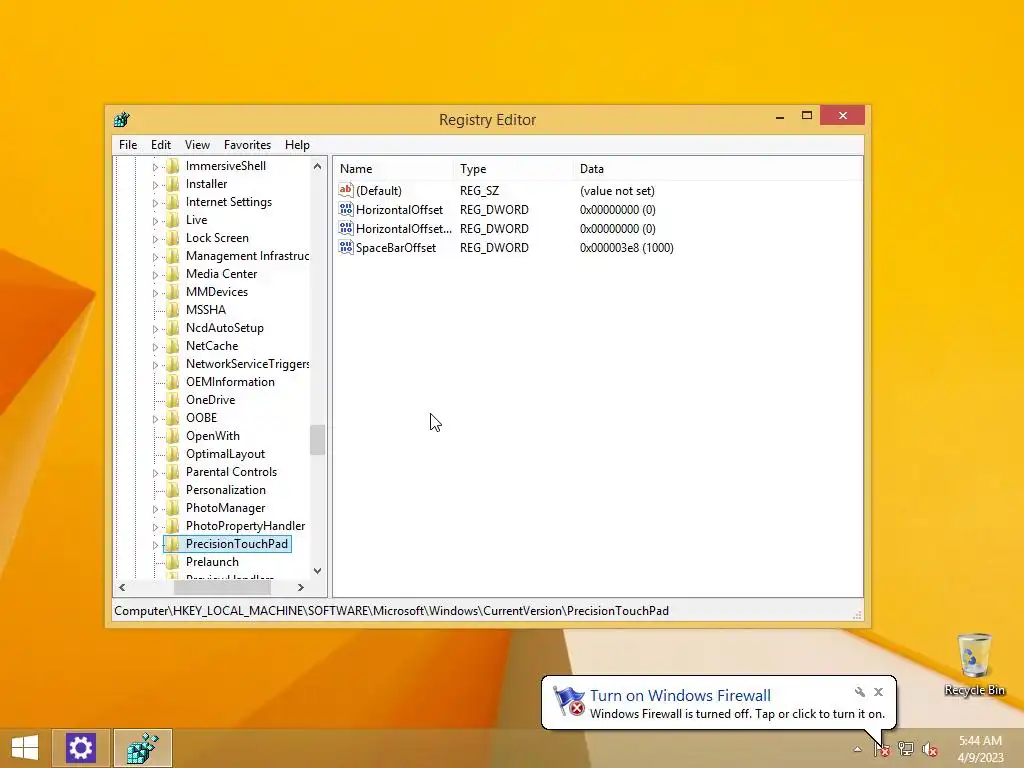Select the SpaceBarOffset value name
The image size is (1024, 768).
[396, 248]
